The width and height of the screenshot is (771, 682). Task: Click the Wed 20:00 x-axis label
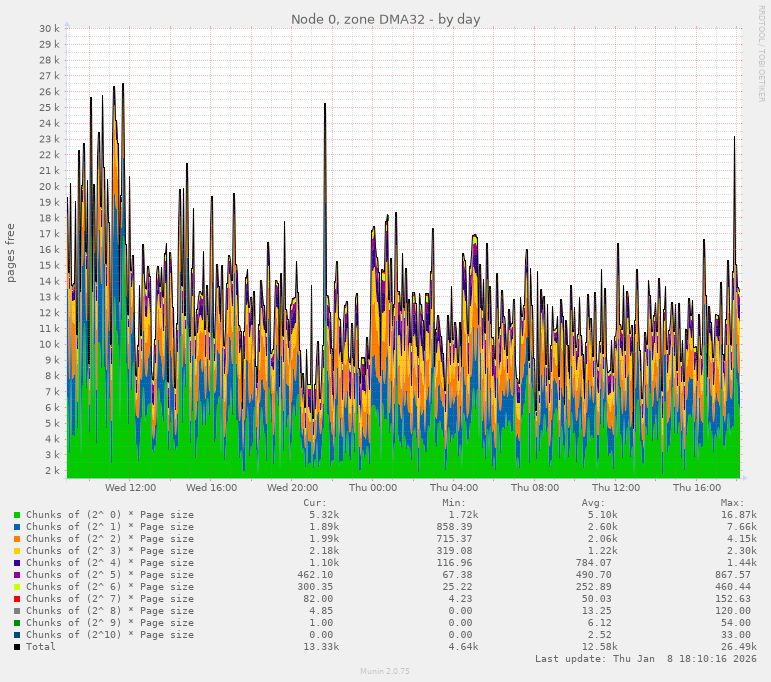[x=293, y=488]
